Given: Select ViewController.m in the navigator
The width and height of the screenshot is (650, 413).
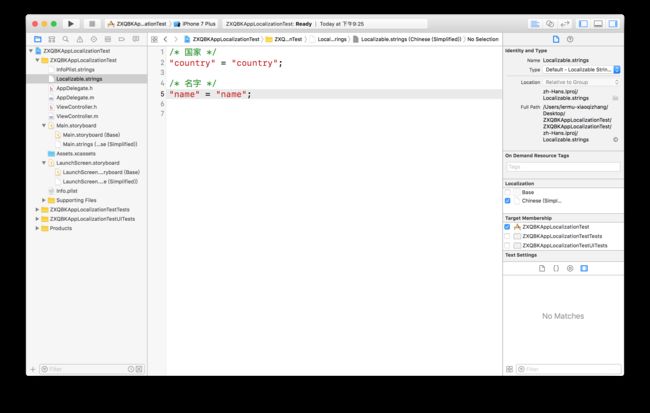Looking at the screenshot, I should [x=77, y=116].
